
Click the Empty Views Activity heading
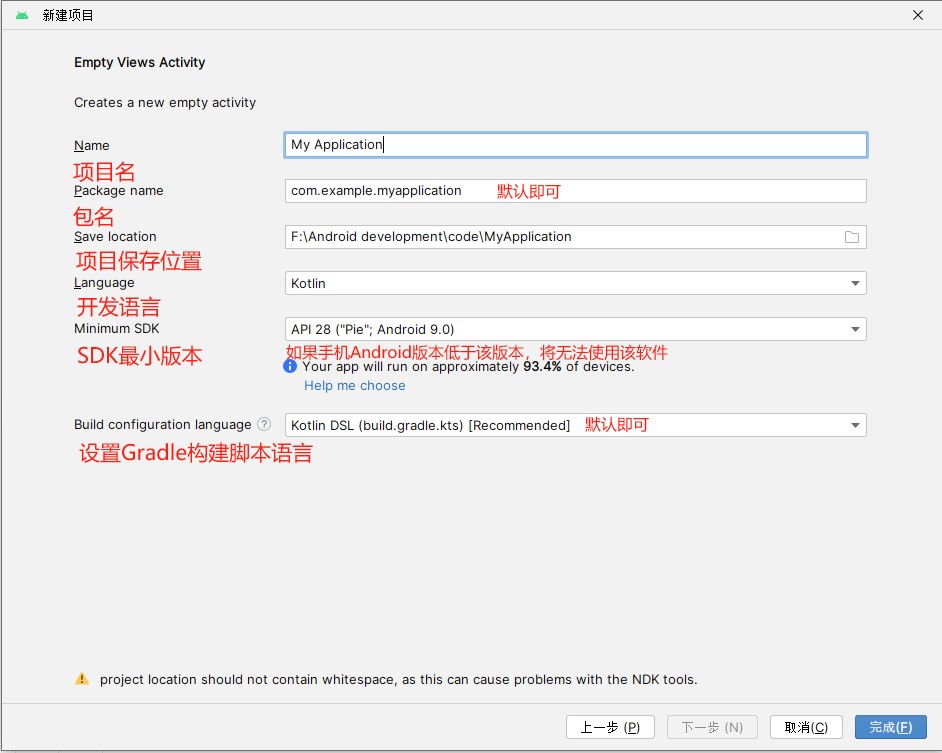point(140,62)
